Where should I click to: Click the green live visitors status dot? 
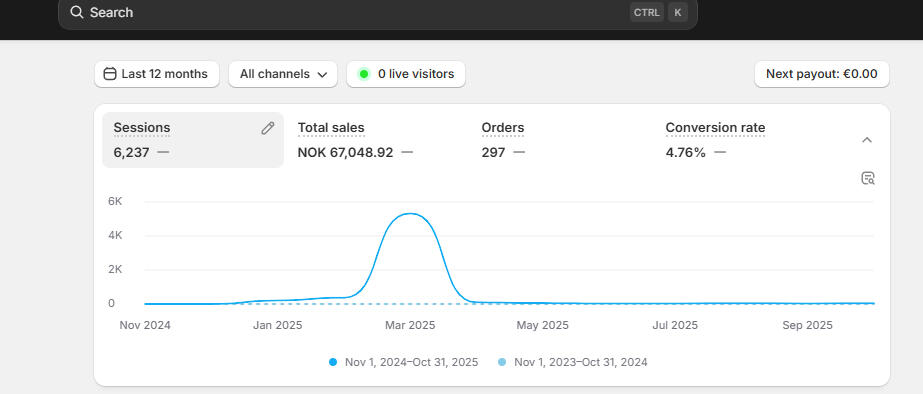tap(364, 74)
